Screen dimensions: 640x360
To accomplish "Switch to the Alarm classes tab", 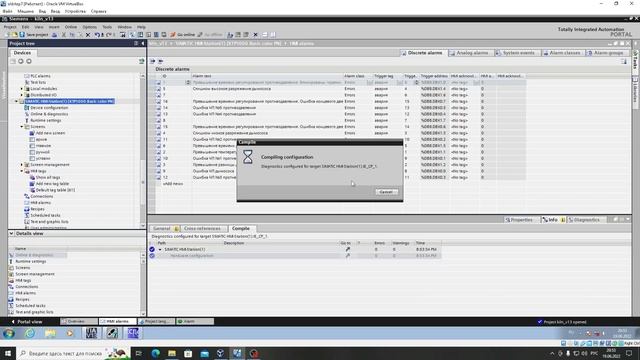I will [562, 53].
